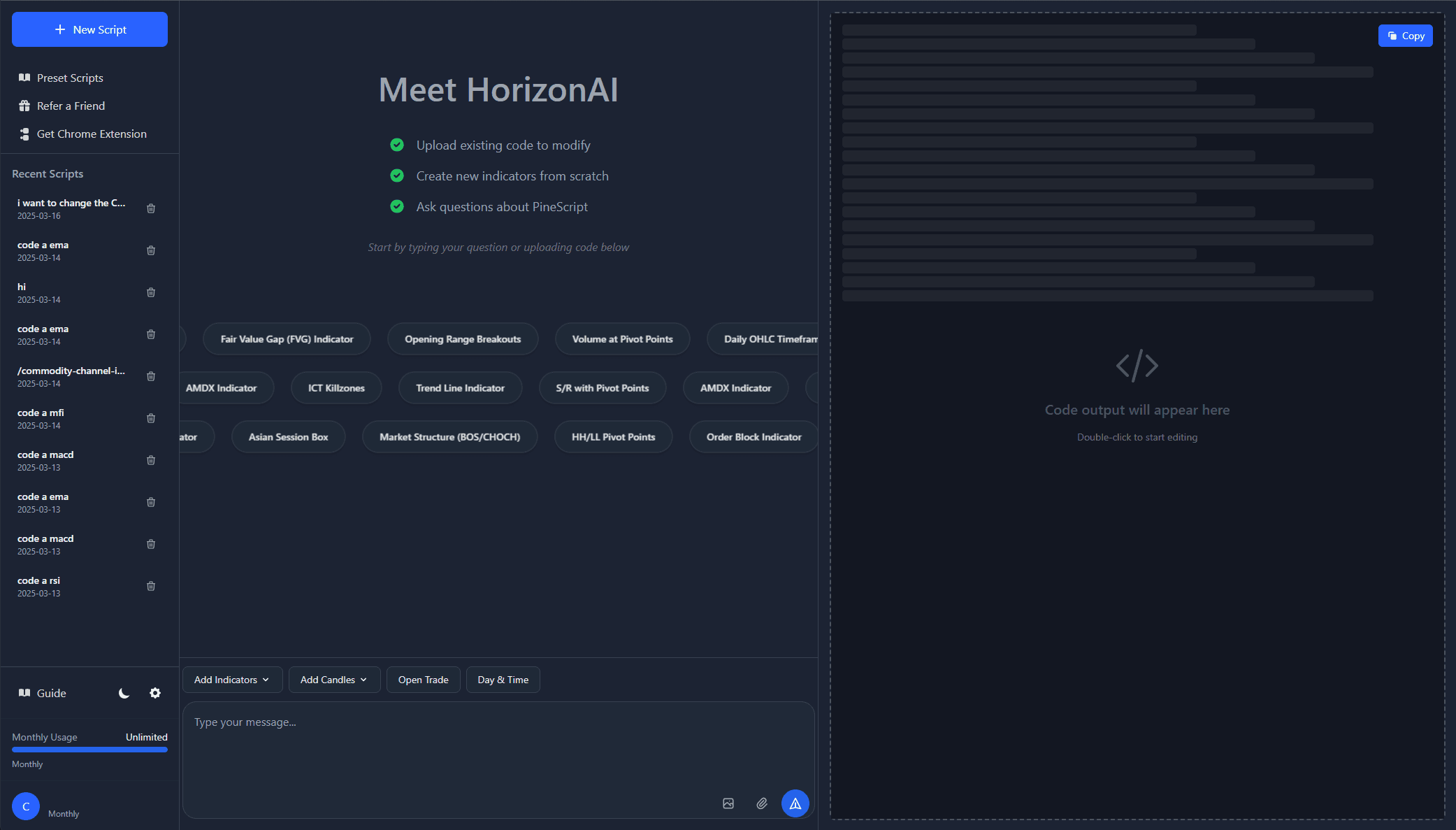Open Refer a Friend menu item

pos(71,106)
